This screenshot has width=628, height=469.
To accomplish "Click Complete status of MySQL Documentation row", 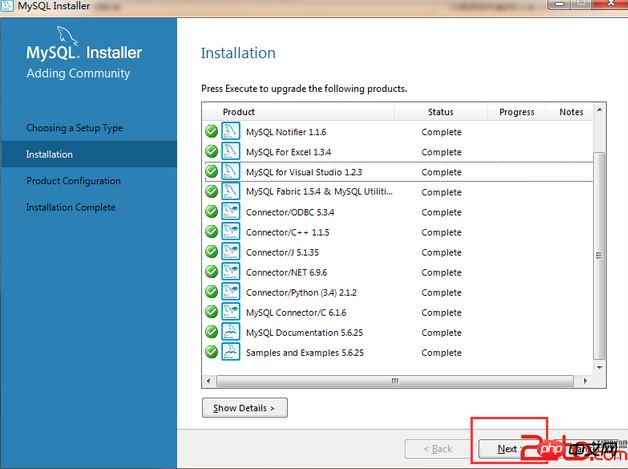I will pyautogui.click(x=441, y=332).
